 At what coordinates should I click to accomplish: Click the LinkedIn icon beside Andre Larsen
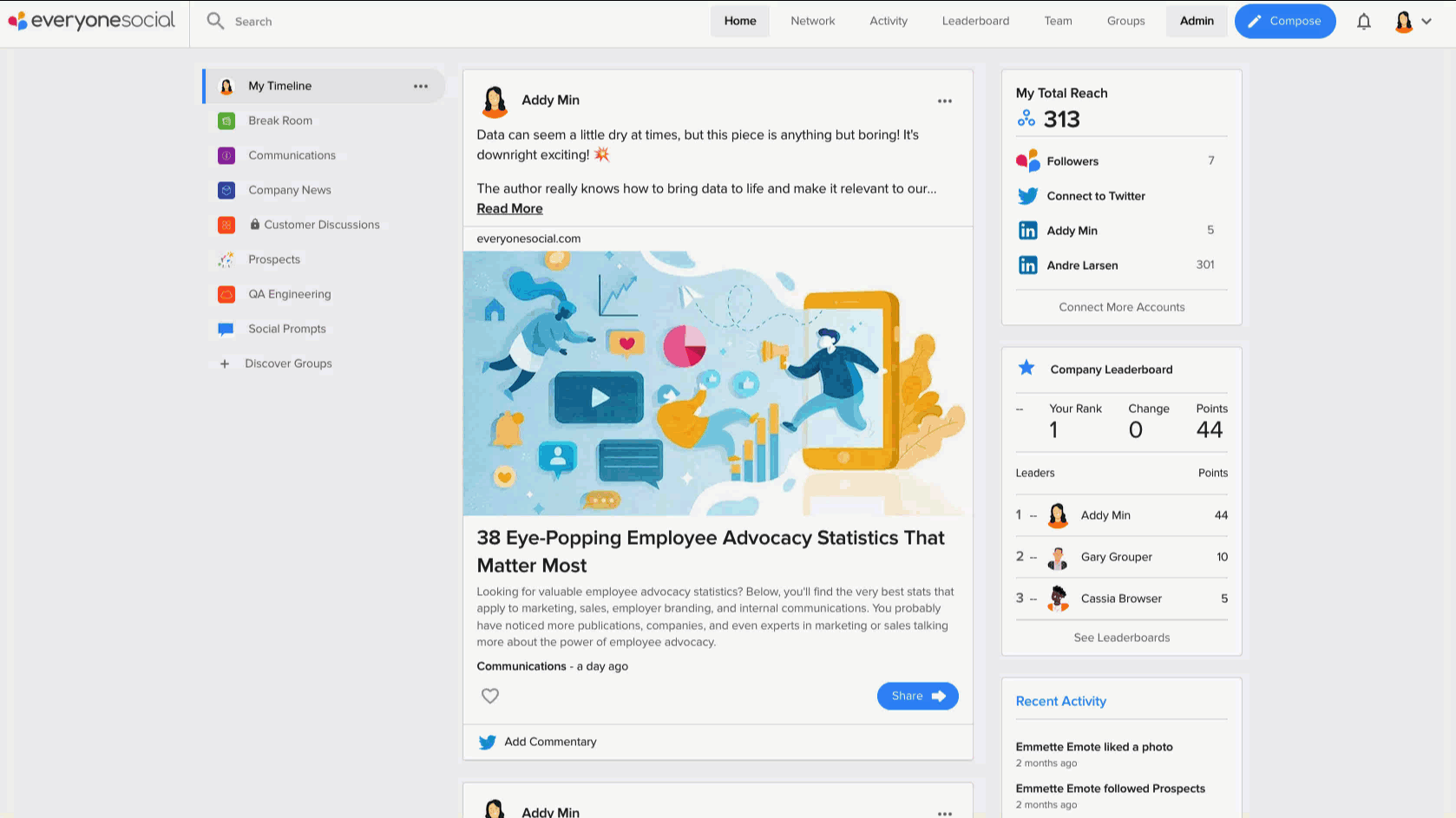pyautogui.click(x=1028, y=265)
